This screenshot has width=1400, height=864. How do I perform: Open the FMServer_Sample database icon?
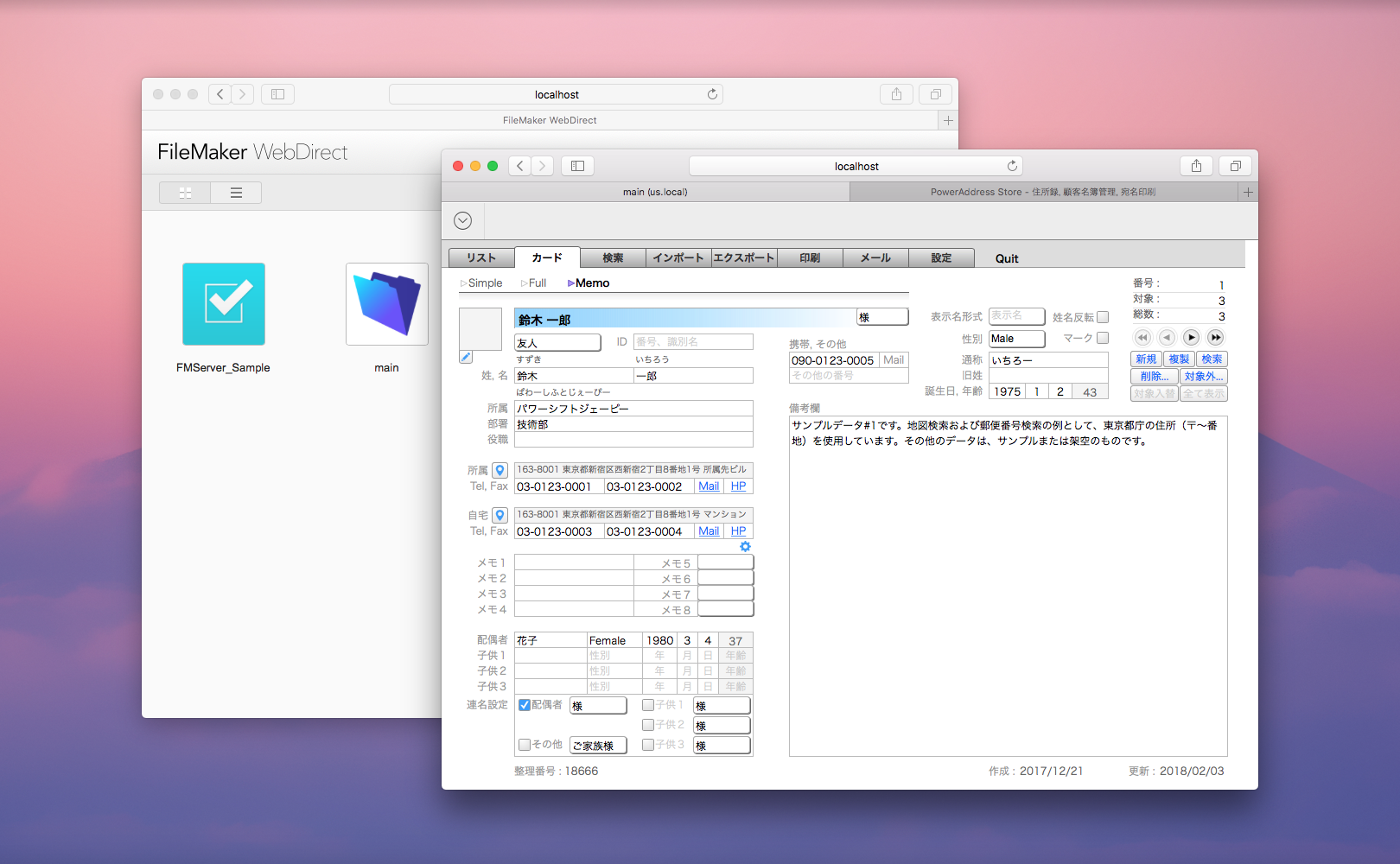tap(223, 304)
